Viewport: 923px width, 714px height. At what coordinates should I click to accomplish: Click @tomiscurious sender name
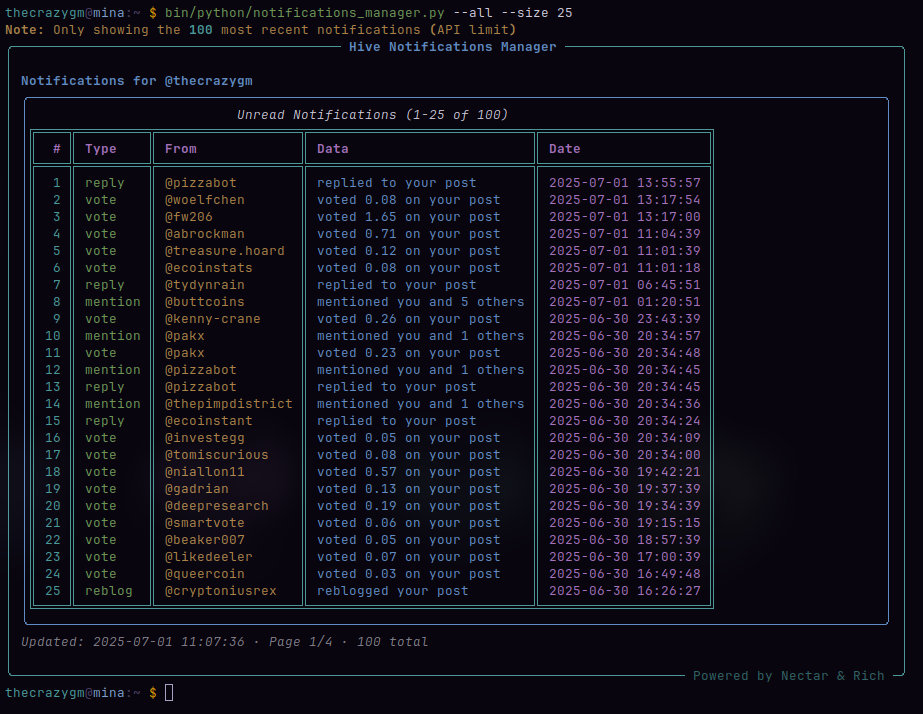(217, 455)
